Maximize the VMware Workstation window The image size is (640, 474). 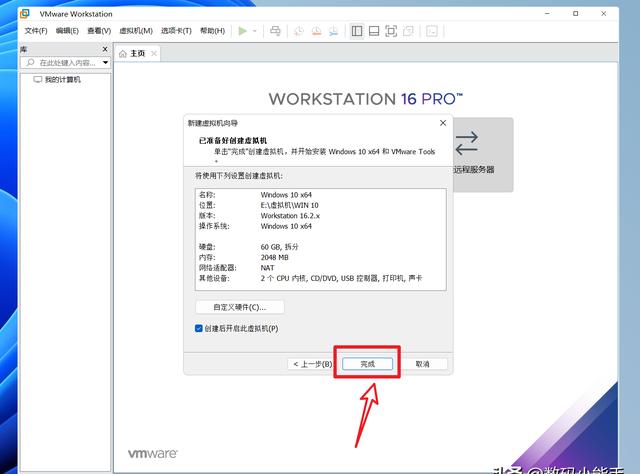tap(576, 13)
